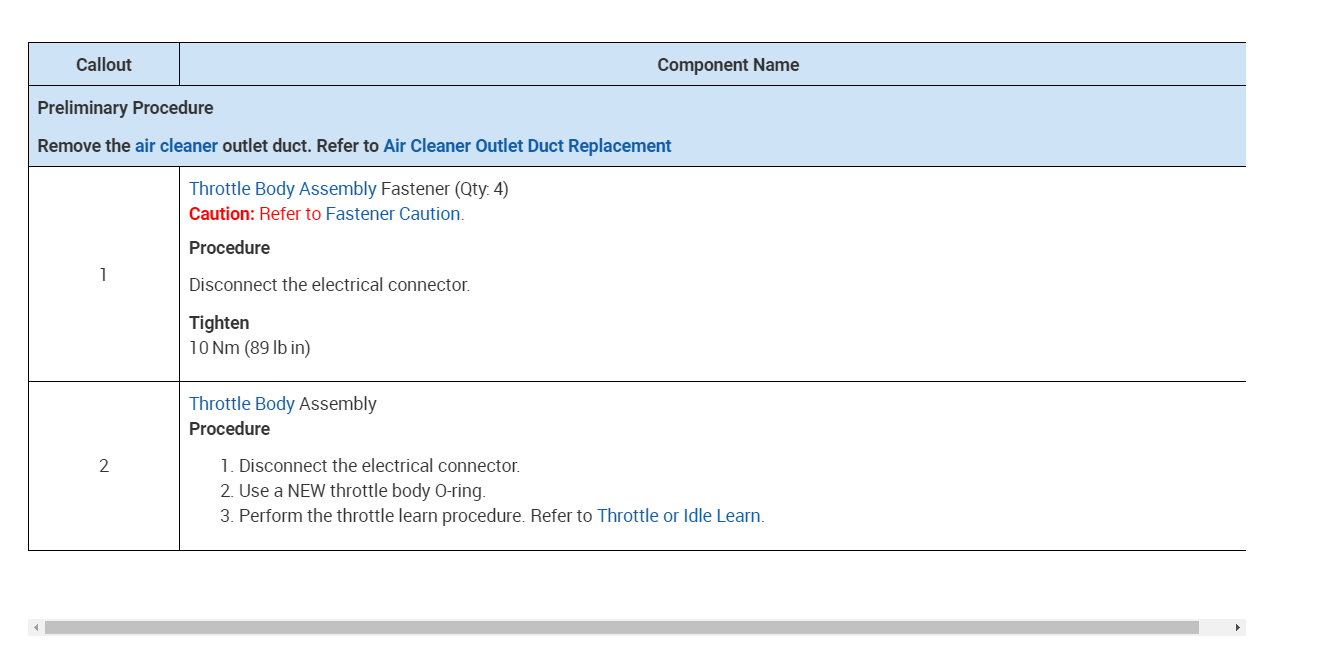Screen dimensions: 1338x662
Task: Select the callout number 2 cell
Action: 104,466
